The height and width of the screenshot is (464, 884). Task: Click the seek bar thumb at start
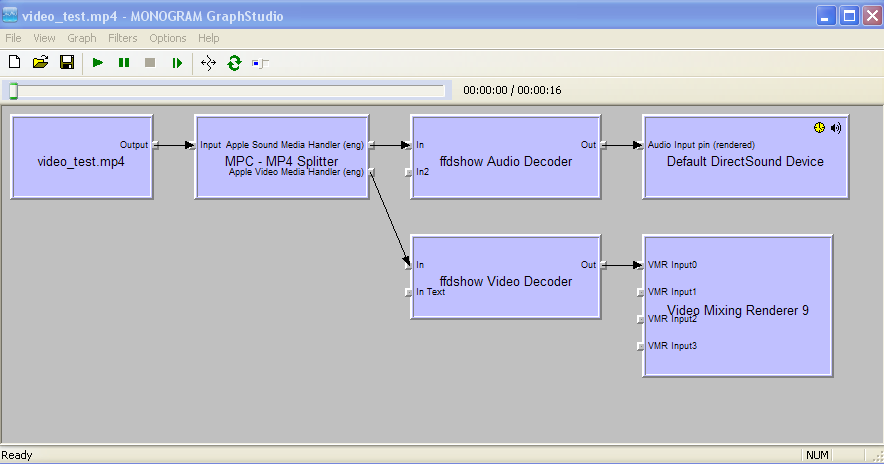(14, 91)
